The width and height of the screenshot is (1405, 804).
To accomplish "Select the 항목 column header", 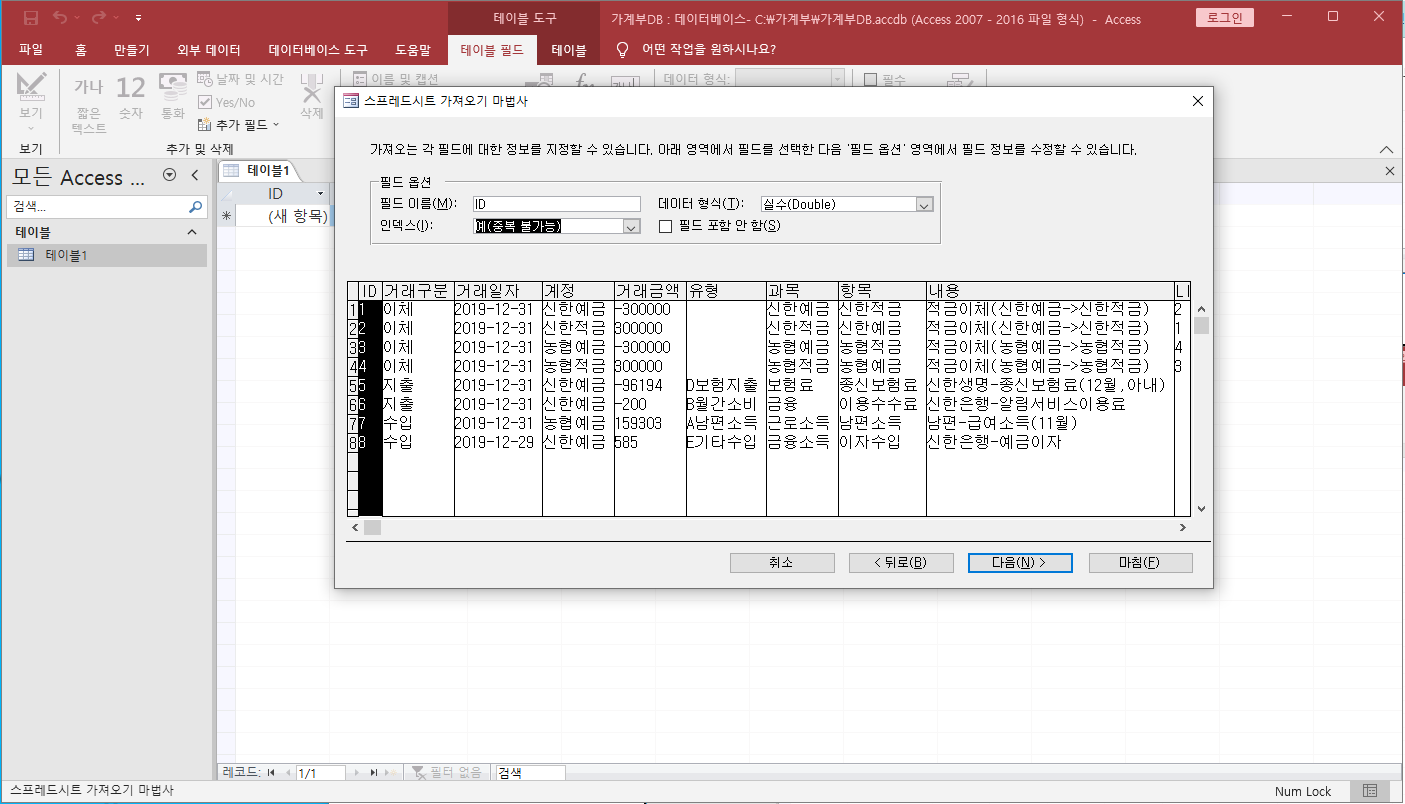I will point(882,291).
